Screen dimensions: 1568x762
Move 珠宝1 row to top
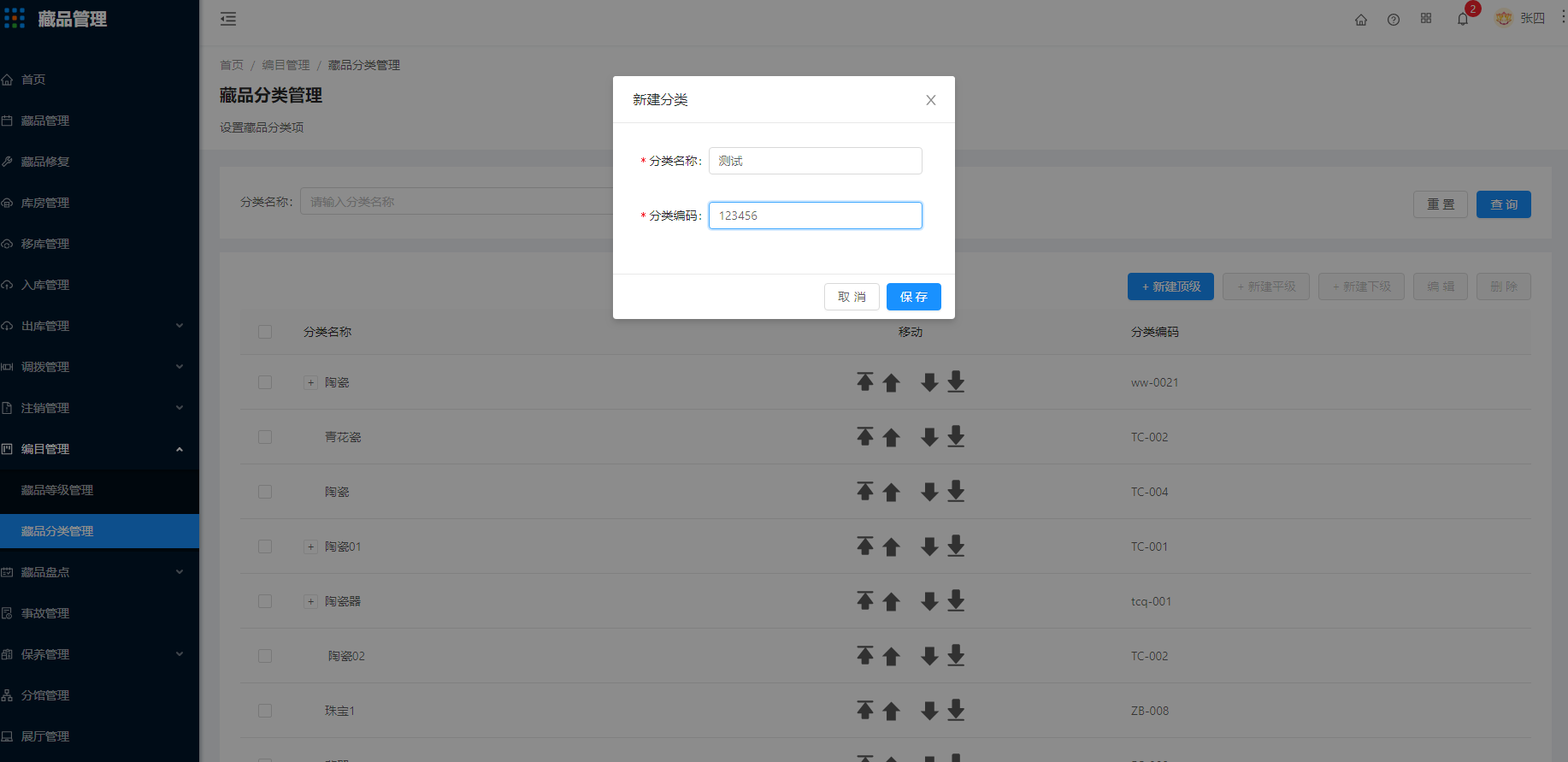tap(865, 711)
